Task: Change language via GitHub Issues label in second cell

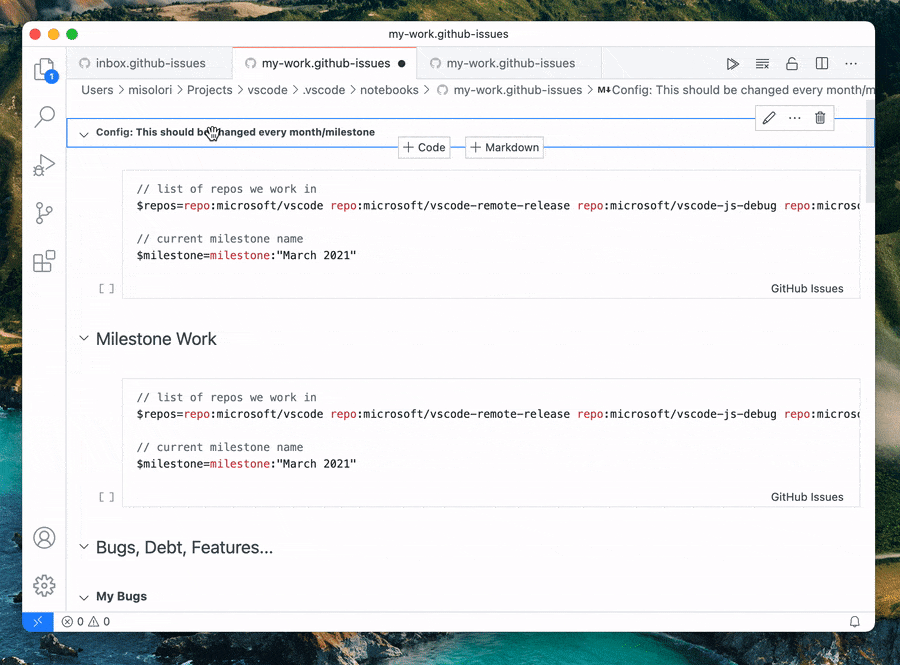Action: pyautogui.click(x=807, y=497)
